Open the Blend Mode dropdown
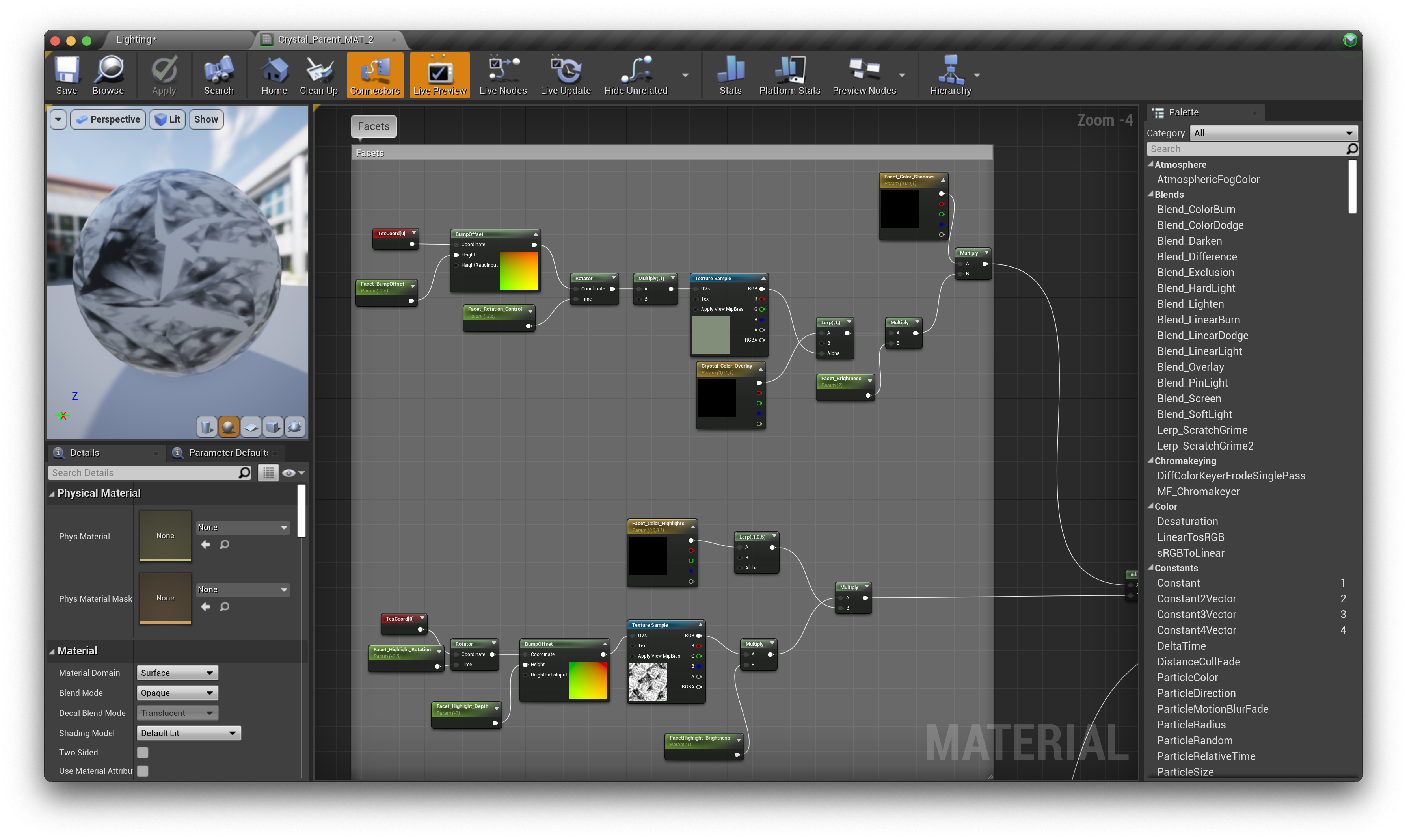The width and height of the screenshot is (1407, 840). click(177, 693)
